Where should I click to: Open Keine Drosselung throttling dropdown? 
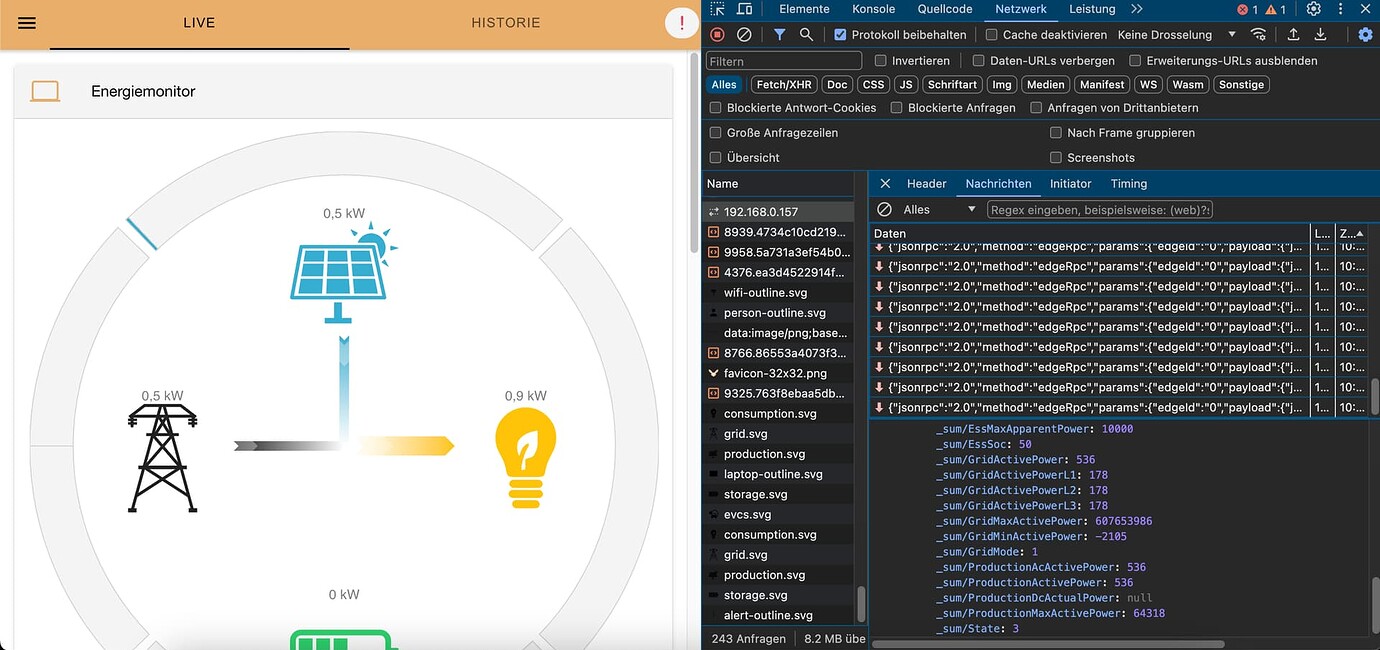pos(1177,35)
